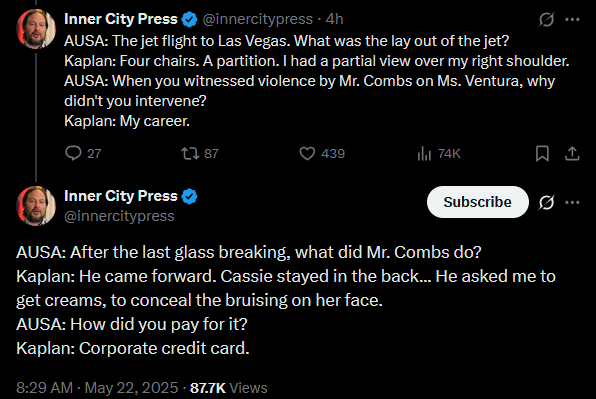Open @innercitypress handle link in top tweet
Screen dimensions: 596x399
[x=258, y=19]
